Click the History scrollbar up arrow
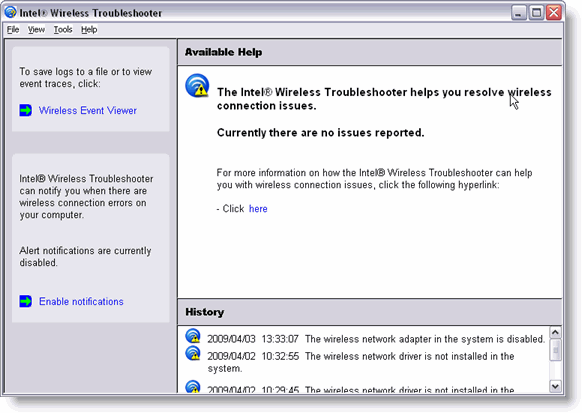 click(555, 332)
